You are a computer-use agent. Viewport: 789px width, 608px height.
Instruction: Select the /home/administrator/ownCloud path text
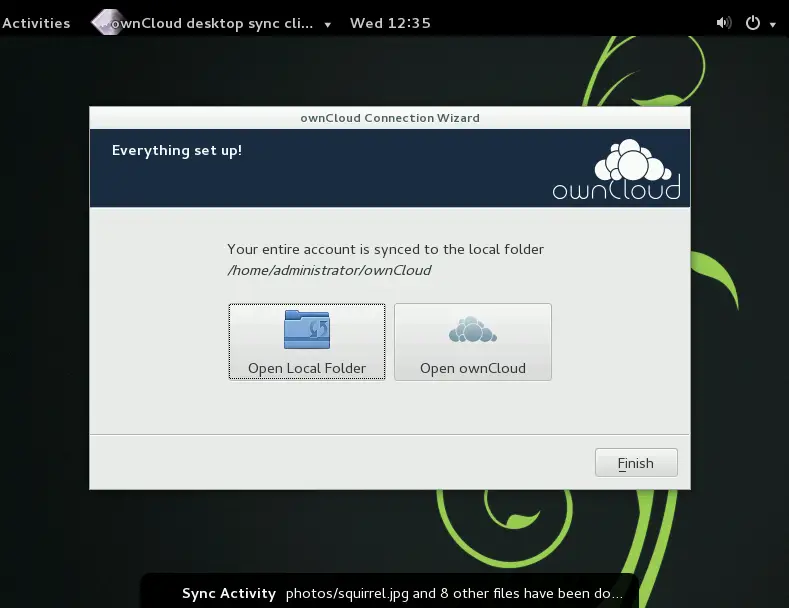pos(329,270)
